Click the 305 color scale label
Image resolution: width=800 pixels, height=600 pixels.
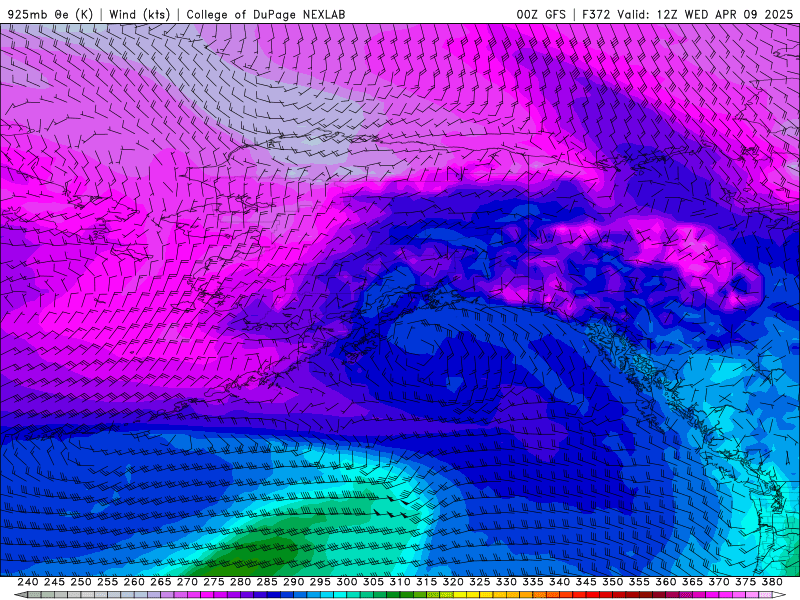click(x=373, y=582)
